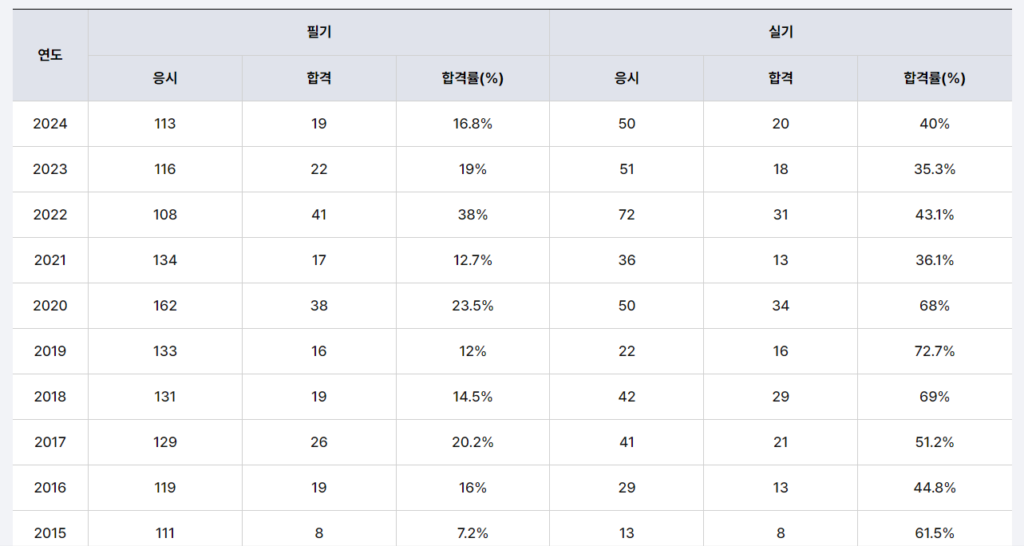Click the 필기 합격률(%) column header
Screen dimensions: 1024x546
click(x=472, y=78)
